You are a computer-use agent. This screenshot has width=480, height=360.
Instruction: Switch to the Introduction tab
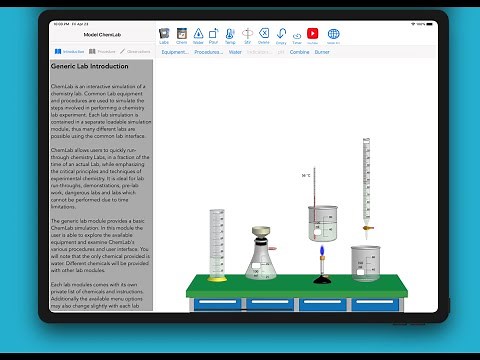[x=69, y=51]
